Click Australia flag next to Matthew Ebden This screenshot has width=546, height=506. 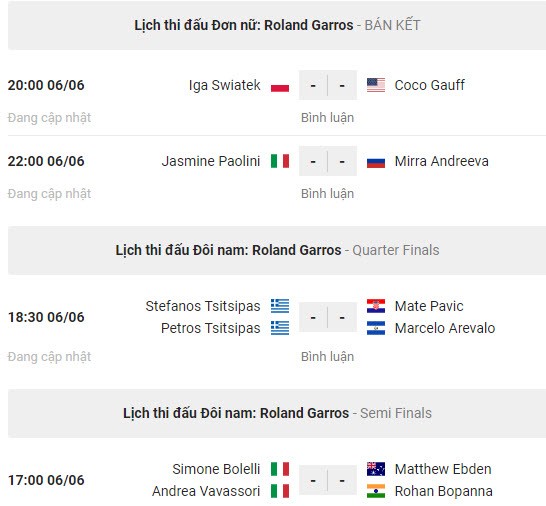coord(376,469)
